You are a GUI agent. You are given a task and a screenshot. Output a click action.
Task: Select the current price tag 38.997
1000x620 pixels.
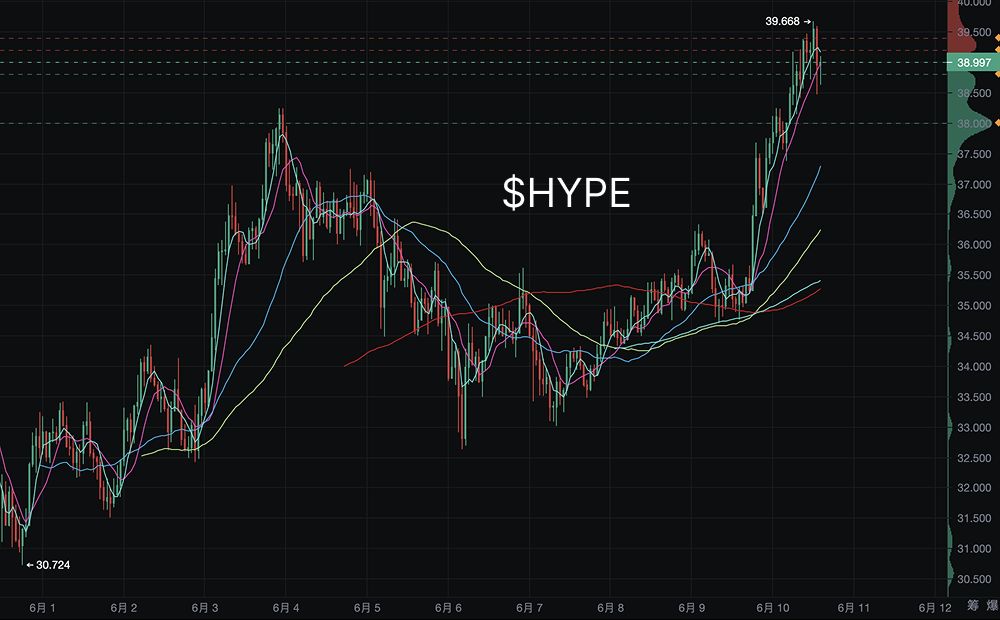(x=974, y=63)
